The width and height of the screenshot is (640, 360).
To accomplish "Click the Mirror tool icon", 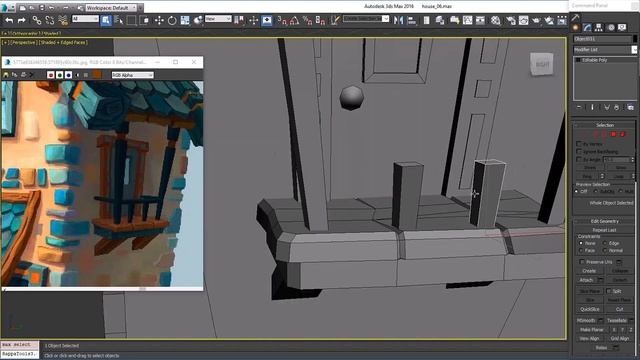I will click(399, 20).
